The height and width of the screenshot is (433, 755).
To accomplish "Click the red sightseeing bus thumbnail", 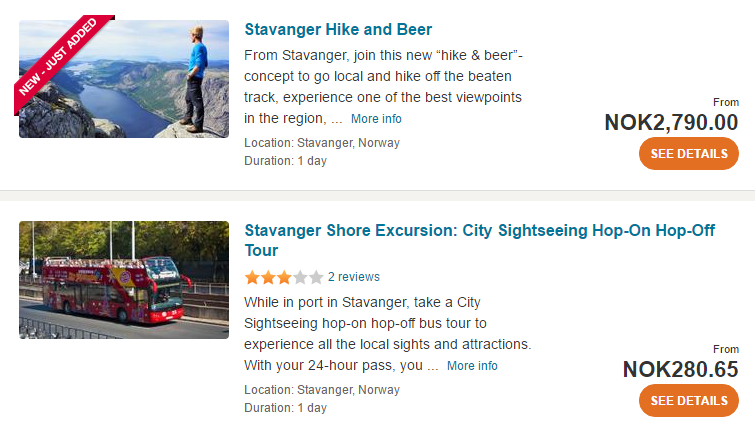I will 124,280.
